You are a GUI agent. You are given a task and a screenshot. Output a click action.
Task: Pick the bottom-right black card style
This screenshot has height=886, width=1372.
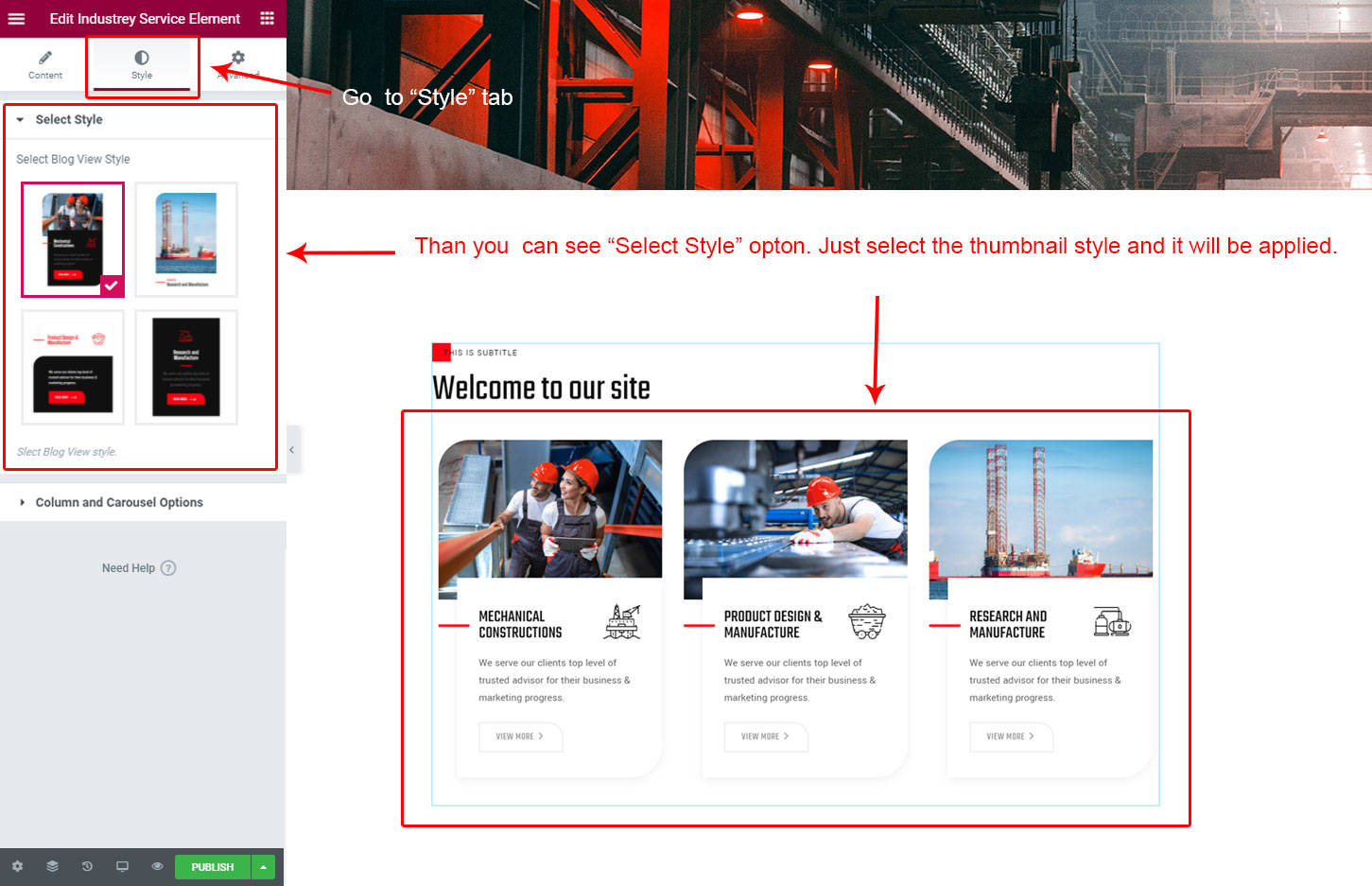(x=186, y=367)
